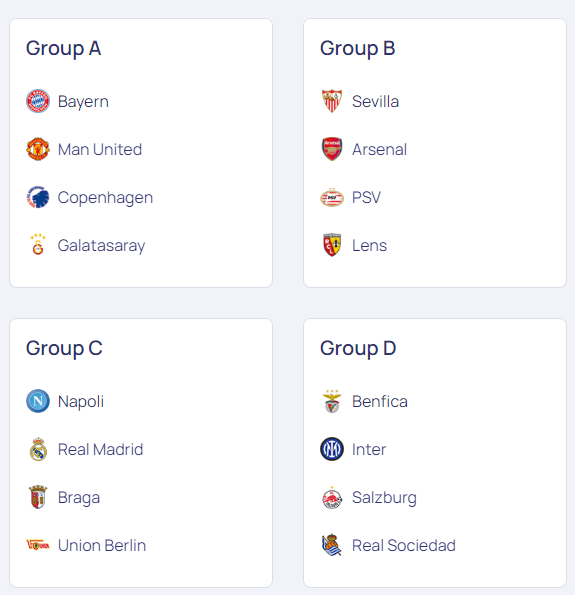This screenshot has width=575, height=595.
Task: Click the Lens club crest
Action: coord(332,245)
